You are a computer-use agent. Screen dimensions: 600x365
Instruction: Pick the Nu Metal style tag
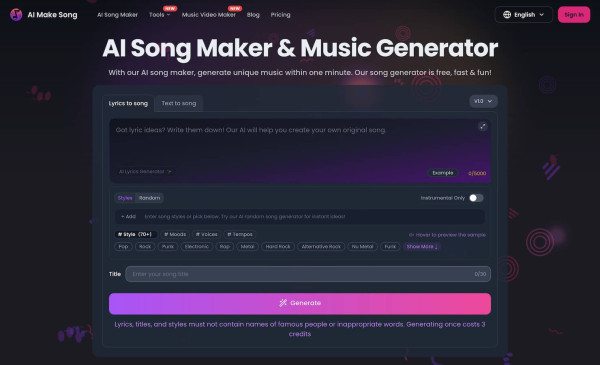(x=362, y=247)
